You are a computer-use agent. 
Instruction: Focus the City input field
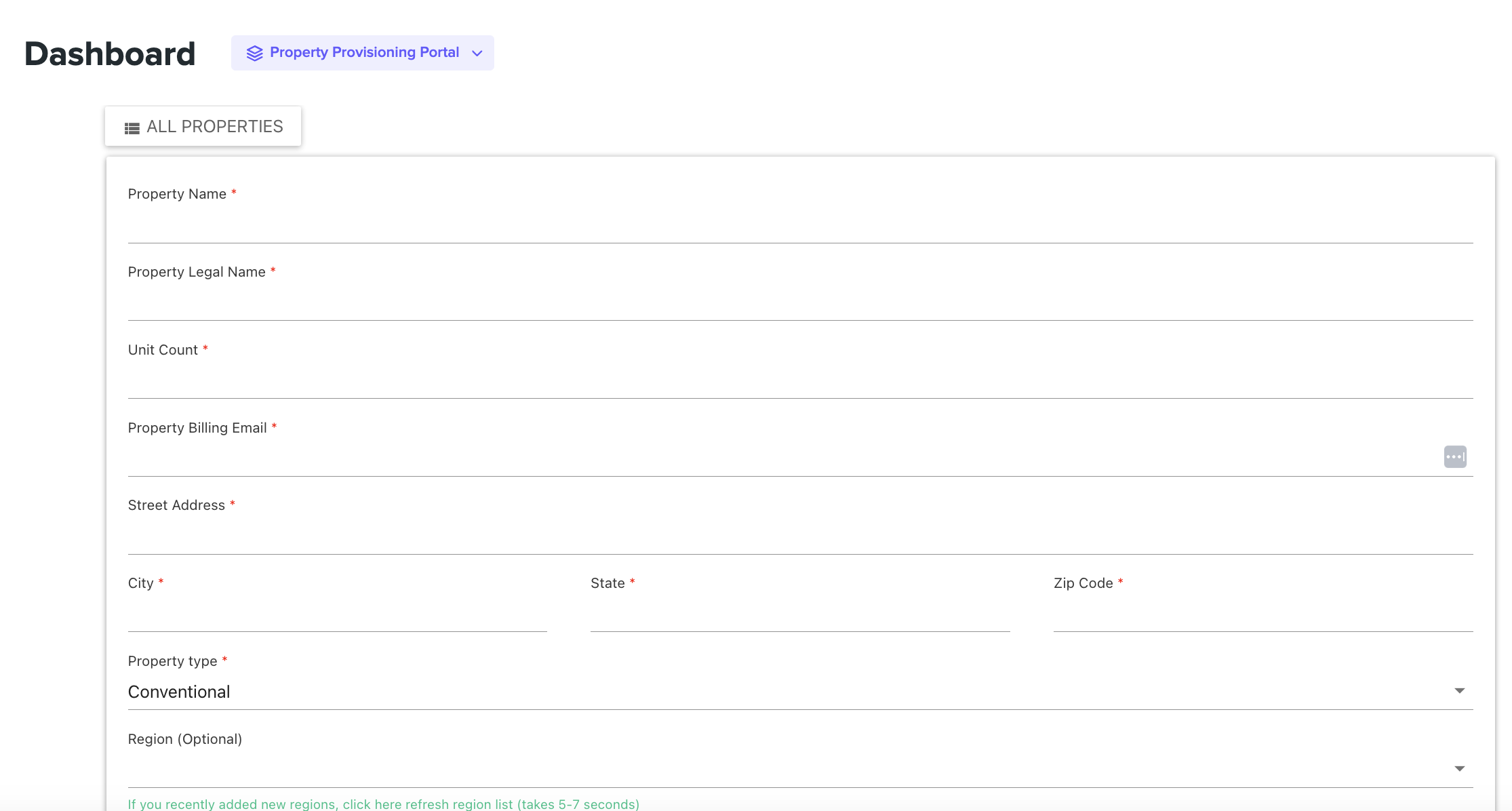[337, 614]
